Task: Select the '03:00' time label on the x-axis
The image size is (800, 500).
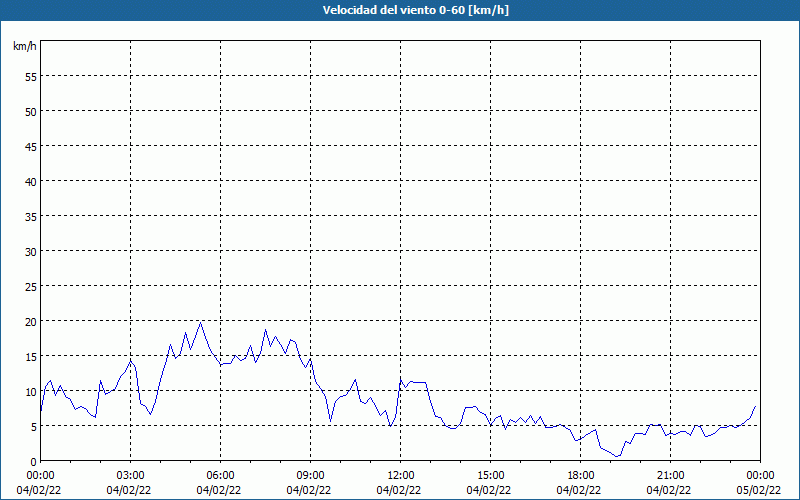Action: (131, 476)
